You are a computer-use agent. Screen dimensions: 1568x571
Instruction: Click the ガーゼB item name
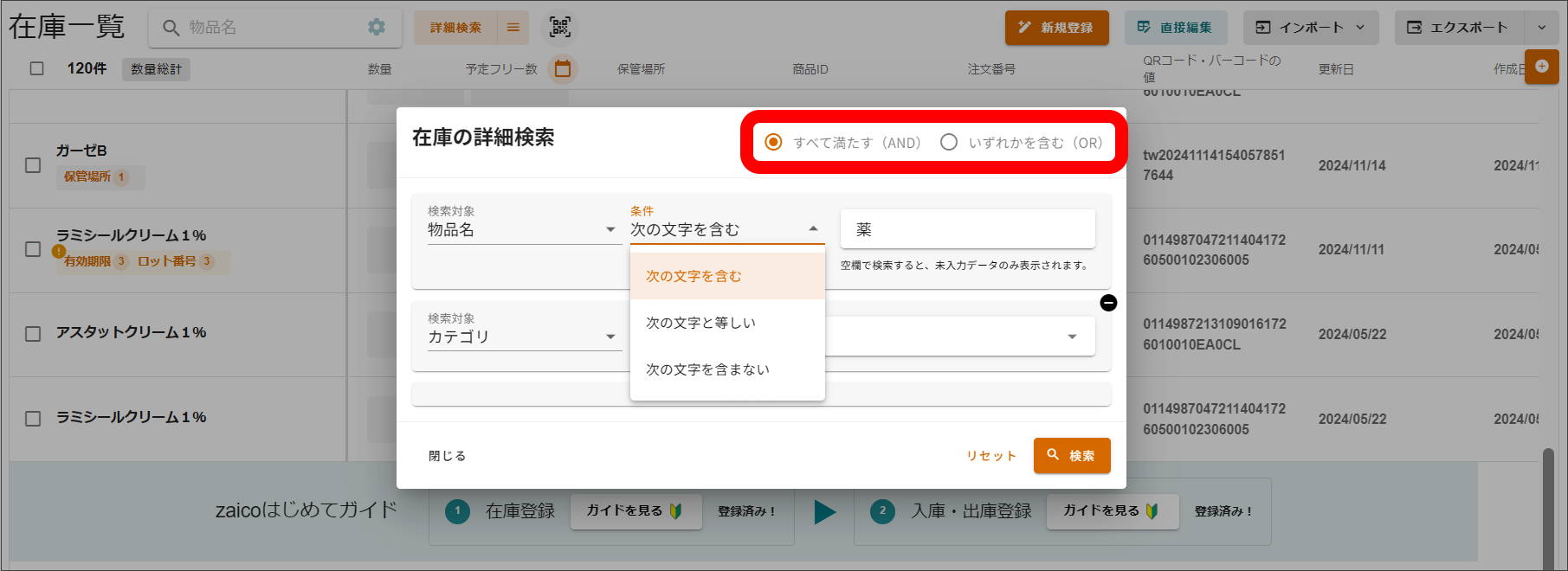point(81,151)
